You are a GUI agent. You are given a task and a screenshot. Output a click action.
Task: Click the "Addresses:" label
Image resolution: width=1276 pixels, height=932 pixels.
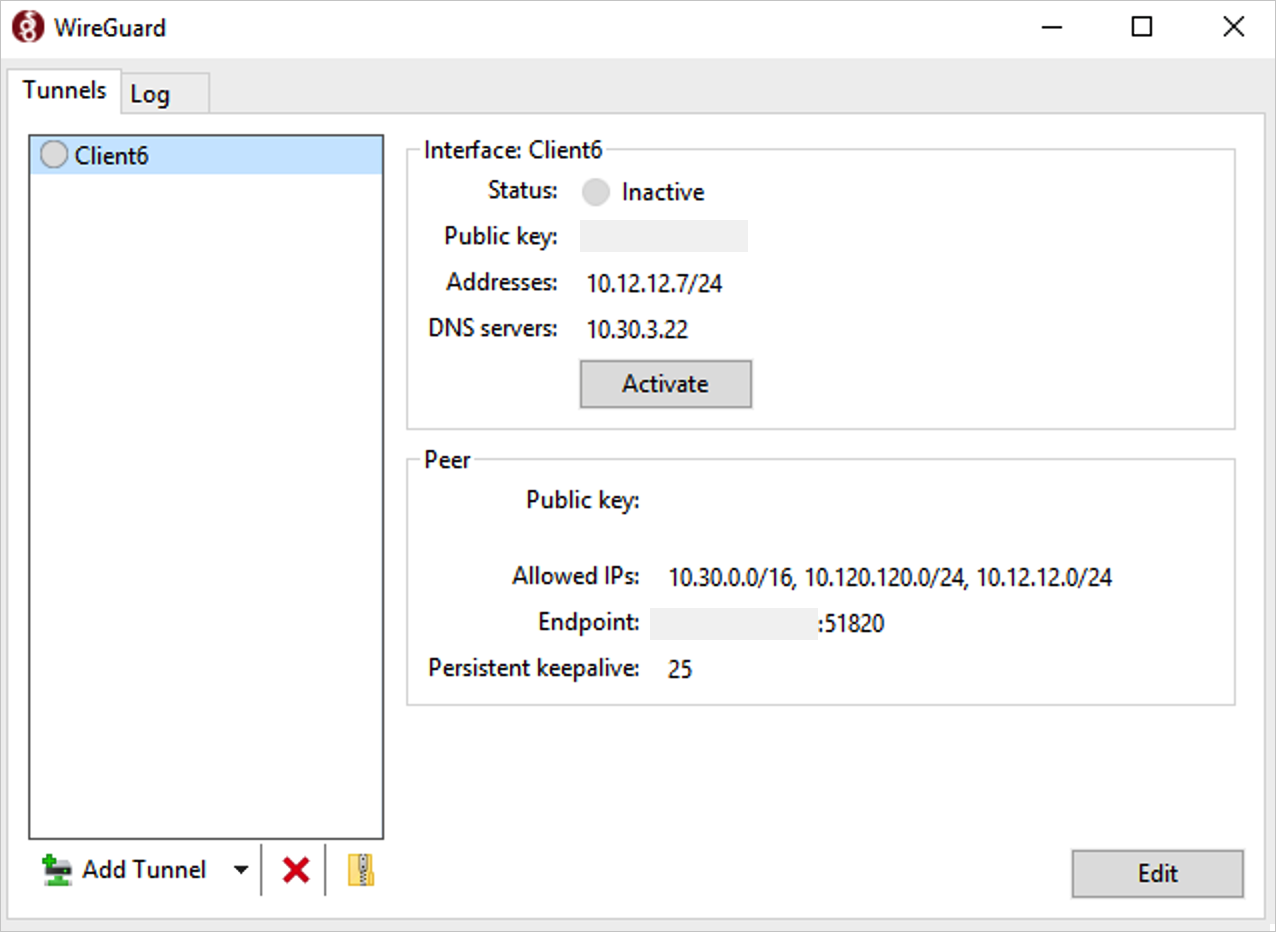click(502, 282)
